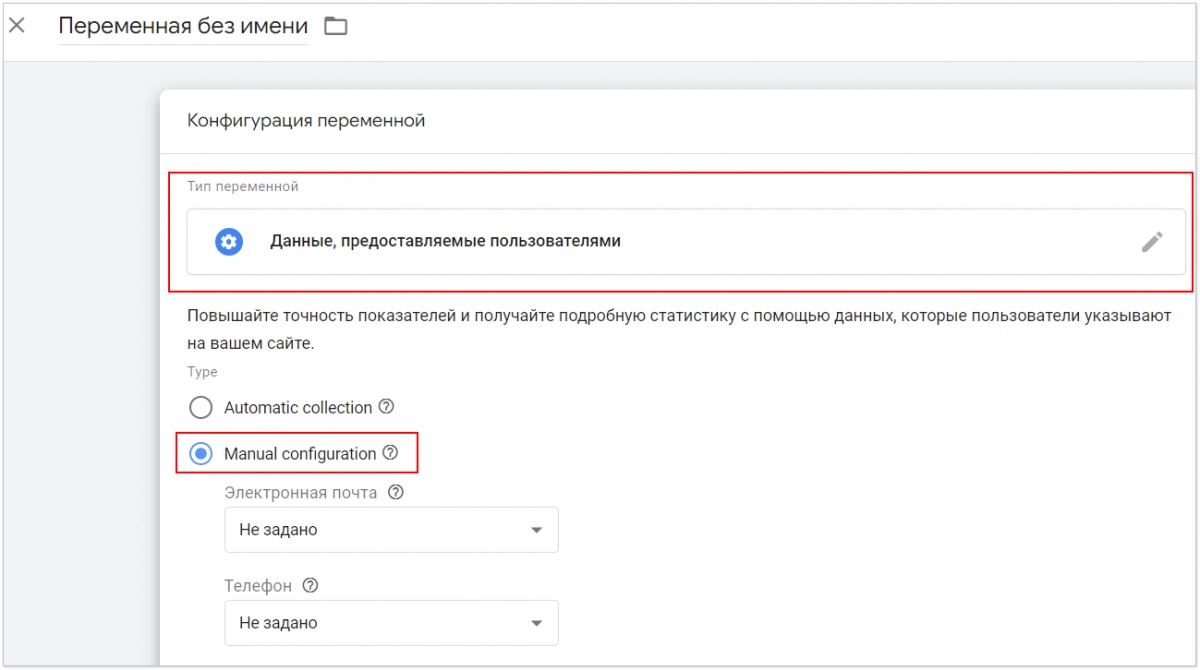
Task: Open help icon next to Manual configuration
Action: [x=391, y=453]
